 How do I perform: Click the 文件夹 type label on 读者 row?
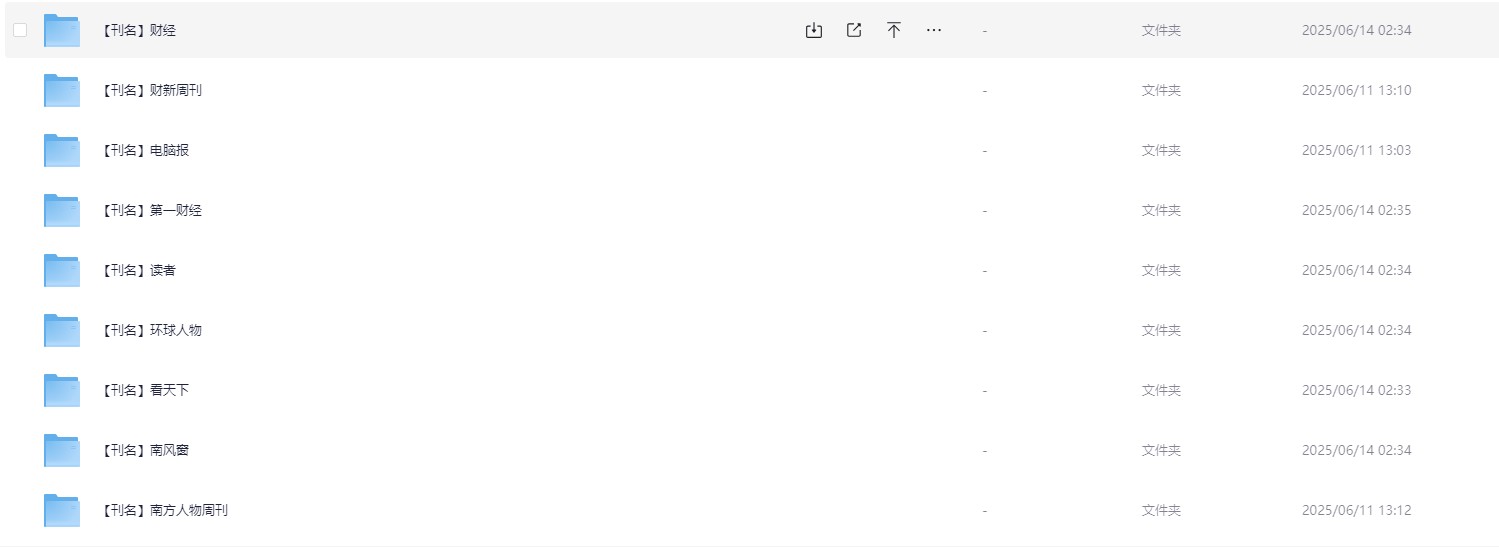1161,270
